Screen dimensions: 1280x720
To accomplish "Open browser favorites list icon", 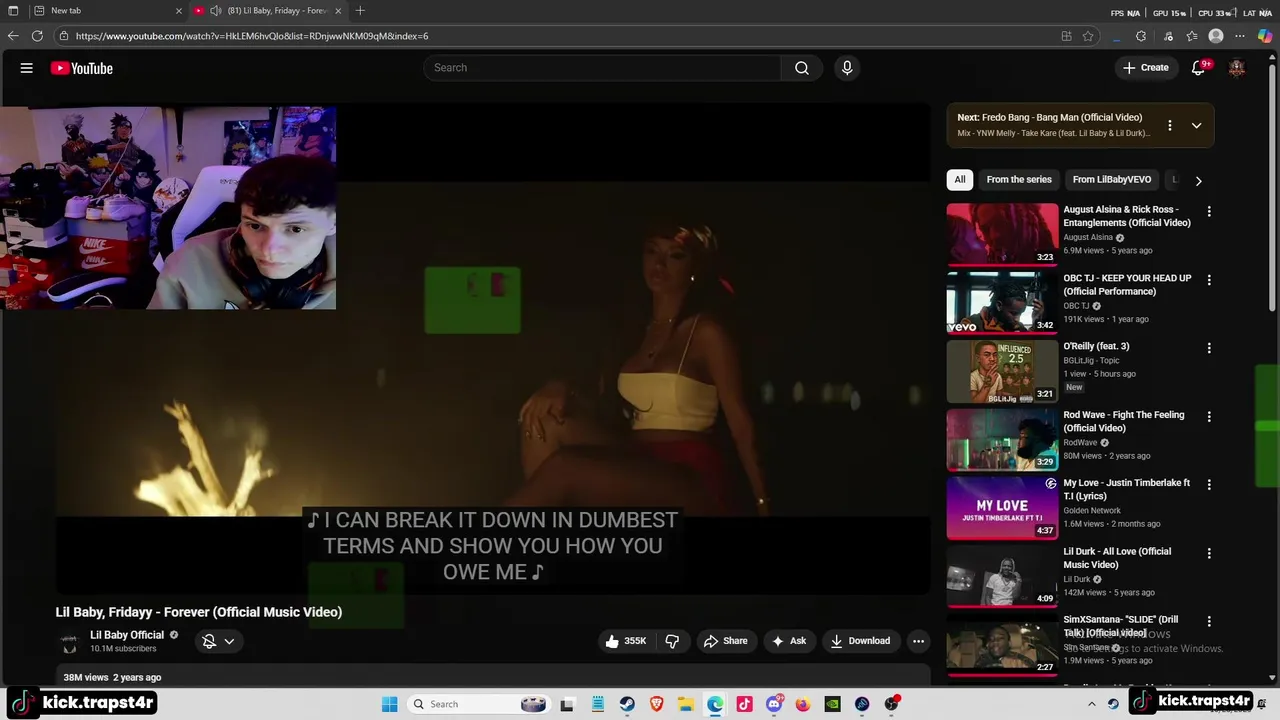I will click(1192, 36).
